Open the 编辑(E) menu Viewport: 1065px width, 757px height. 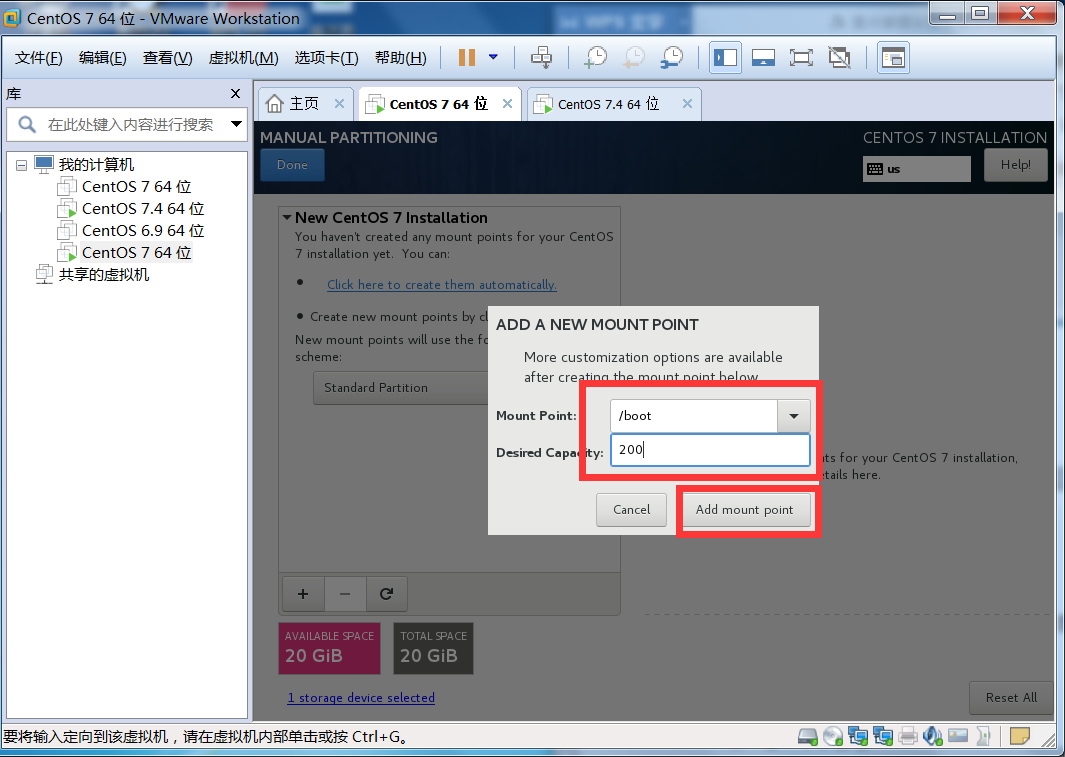[103, 58]
